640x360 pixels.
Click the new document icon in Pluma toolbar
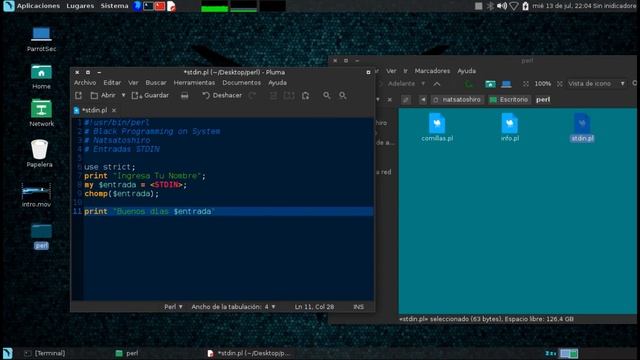(78, 96)
